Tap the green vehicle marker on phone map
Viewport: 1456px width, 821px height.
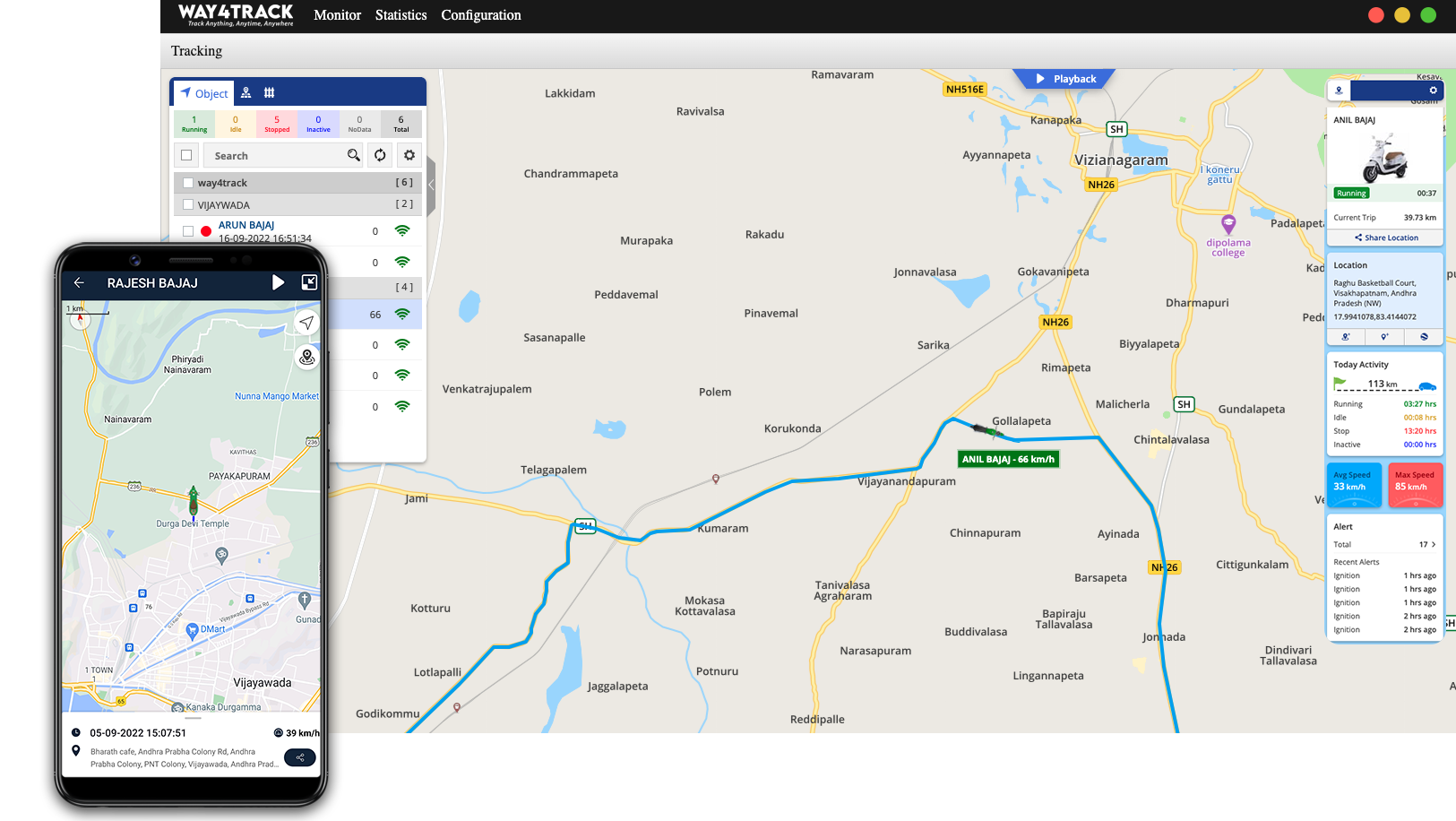click(x=193, y=500)
